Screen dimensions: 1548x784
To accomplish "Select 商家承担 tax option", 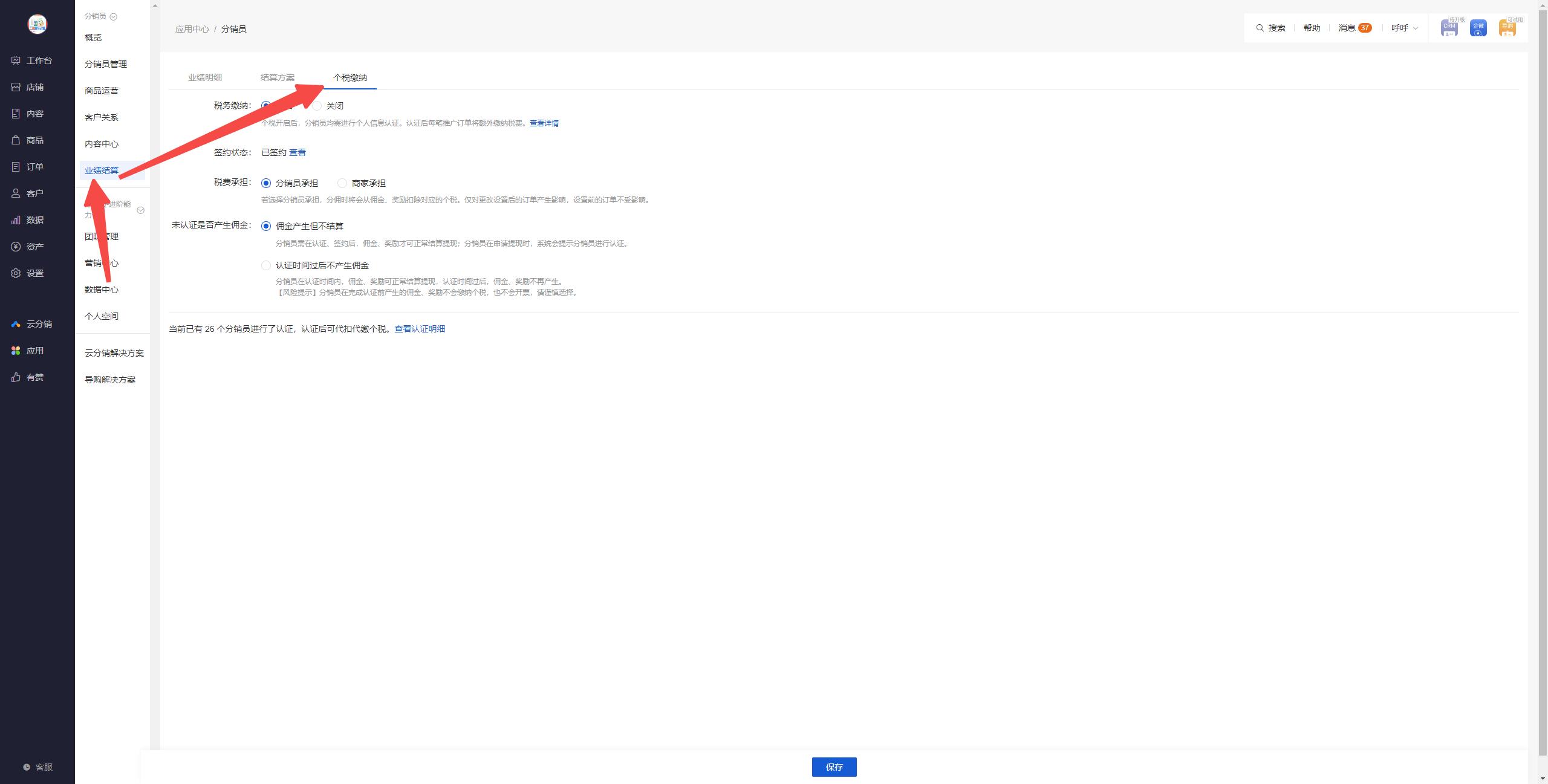I will (x=342, y=183).
